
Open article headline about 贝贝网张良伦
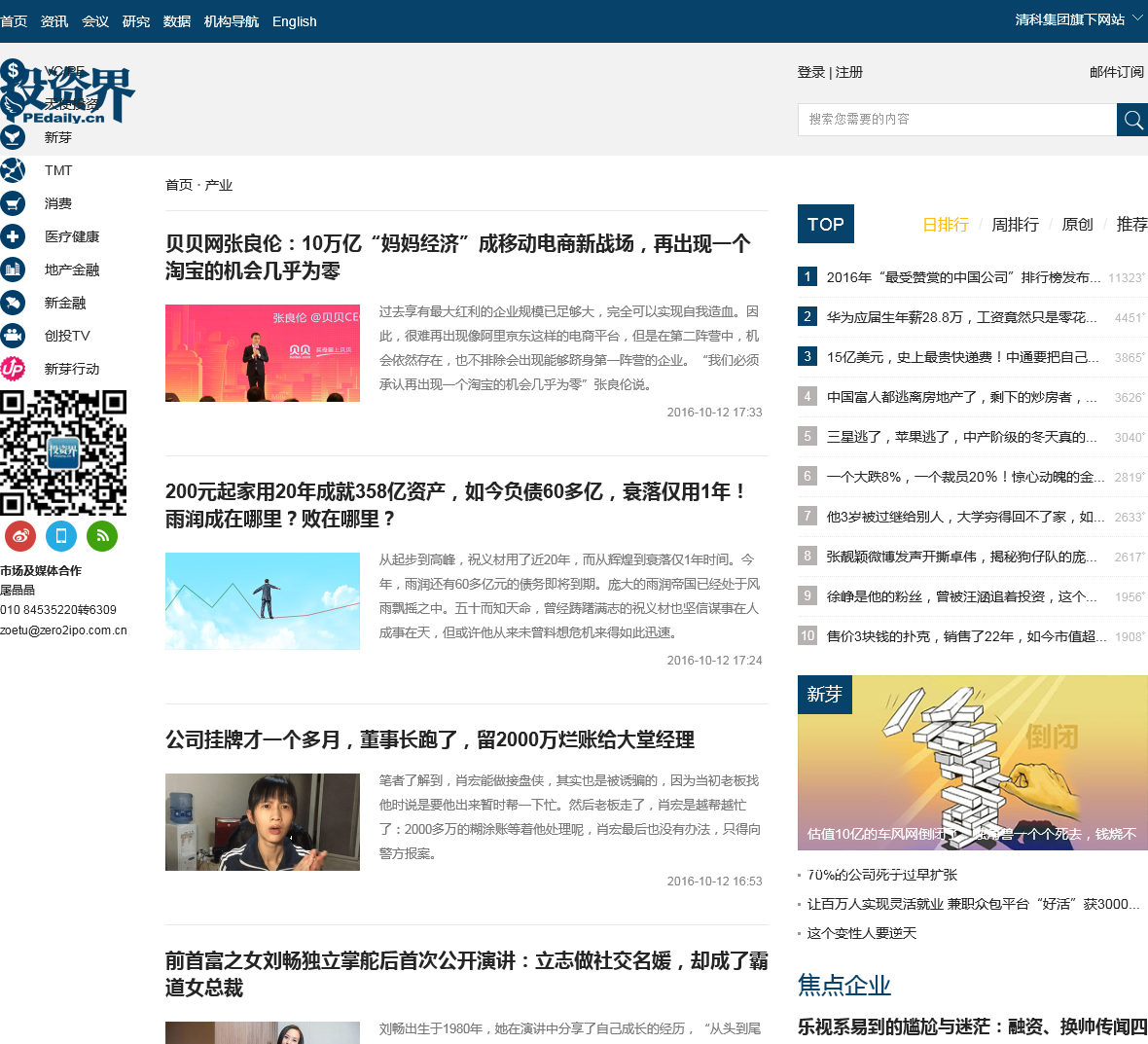pos(457,257)
